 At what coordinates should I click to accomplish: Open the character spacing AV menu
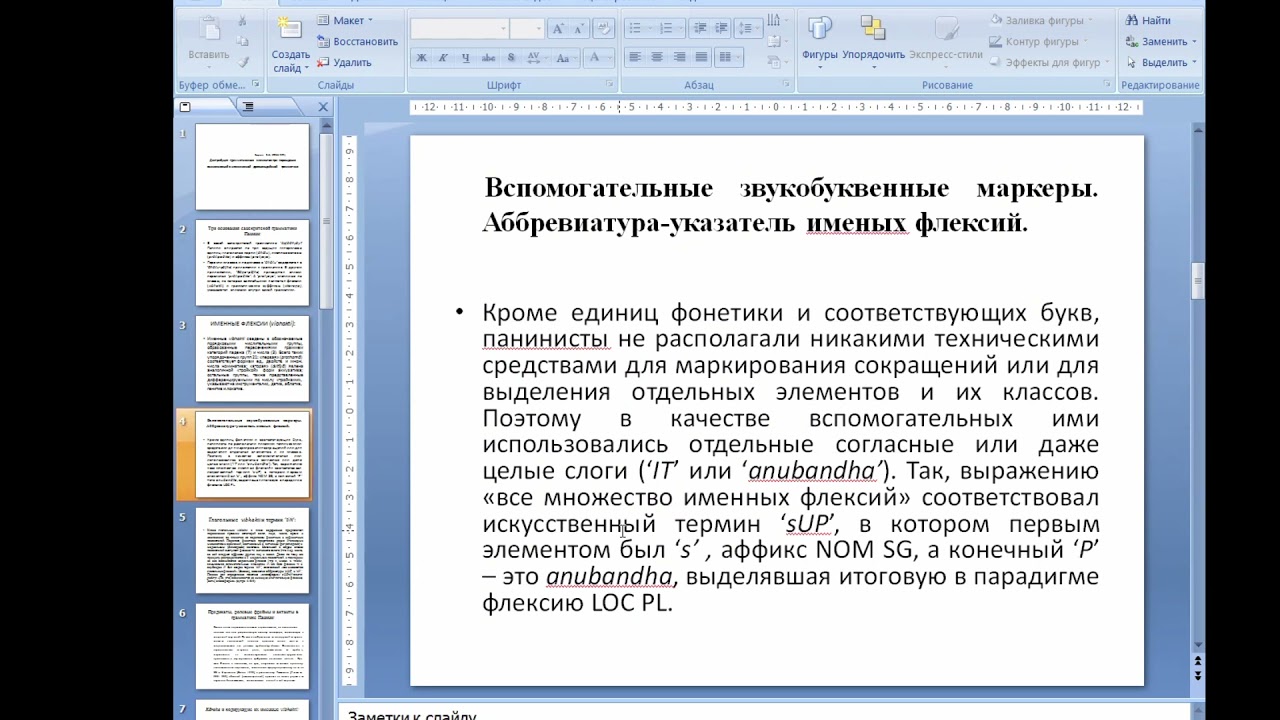coord(536,58)
